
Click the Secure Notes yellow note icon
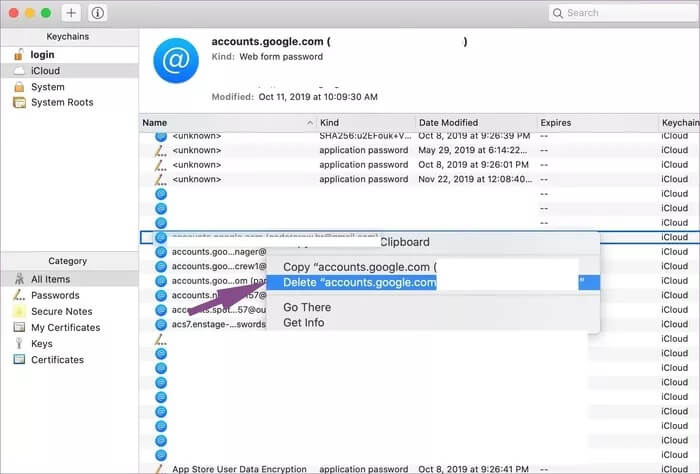click(19, 311)
